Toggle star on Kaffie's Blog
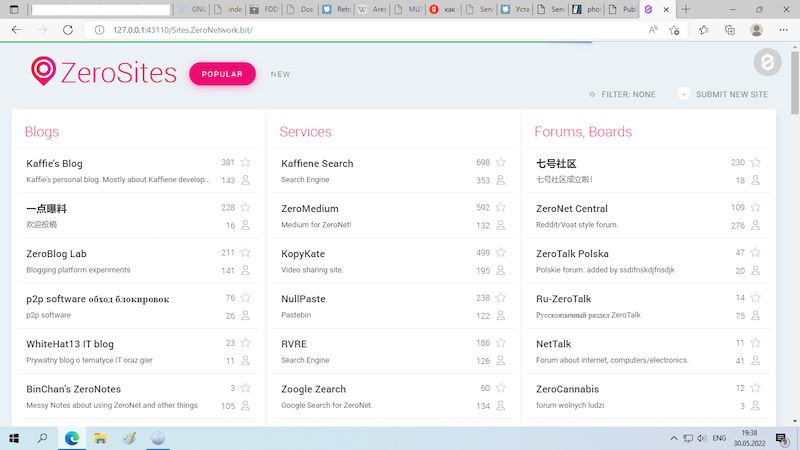Viewport: 800px width, 450px height. tap(245, 163)
